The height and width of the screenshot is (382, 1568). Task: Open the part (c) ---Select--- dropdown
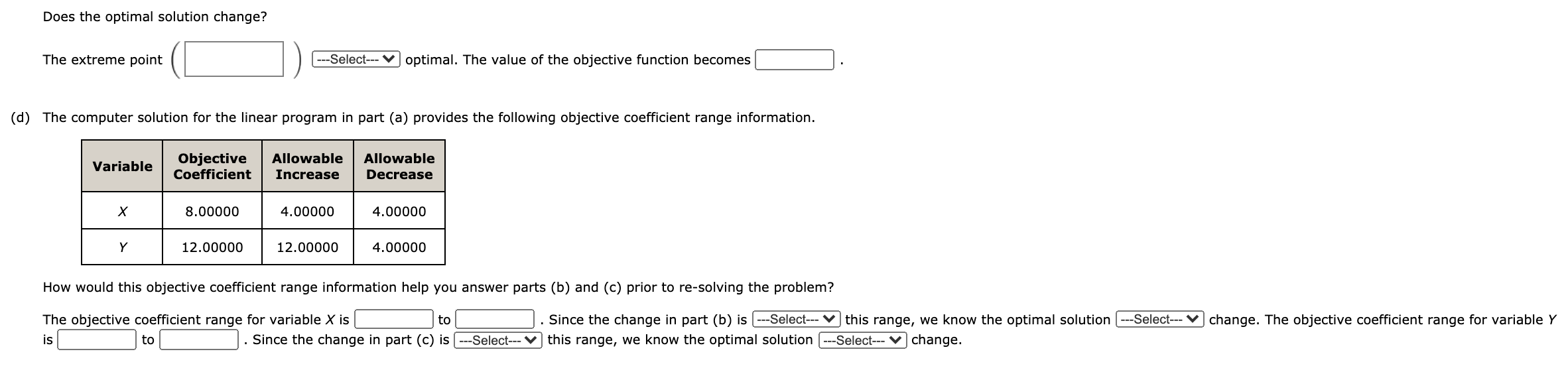click(497, 340)
